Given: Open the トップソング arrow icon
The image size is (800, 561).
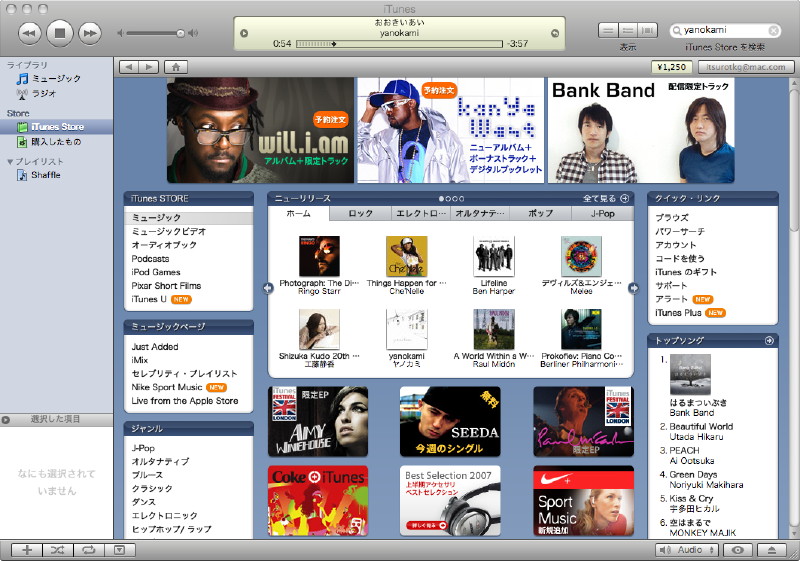Looking at the screenshot, I should (x=769, y=341).
